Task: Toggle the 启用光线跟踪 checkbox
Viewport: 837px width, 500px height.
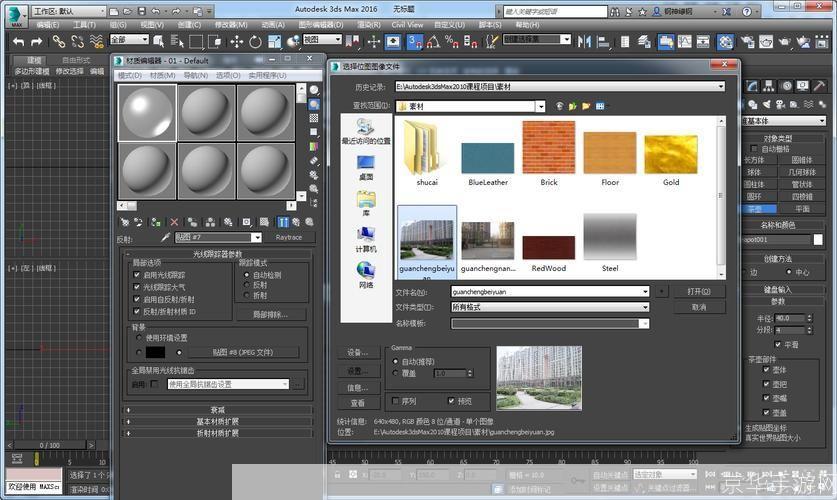Action: point(137,275)
